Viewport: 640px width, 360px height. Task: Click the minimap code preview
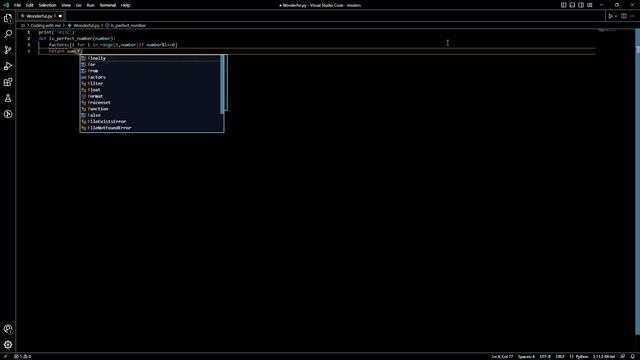pos(607,31)
